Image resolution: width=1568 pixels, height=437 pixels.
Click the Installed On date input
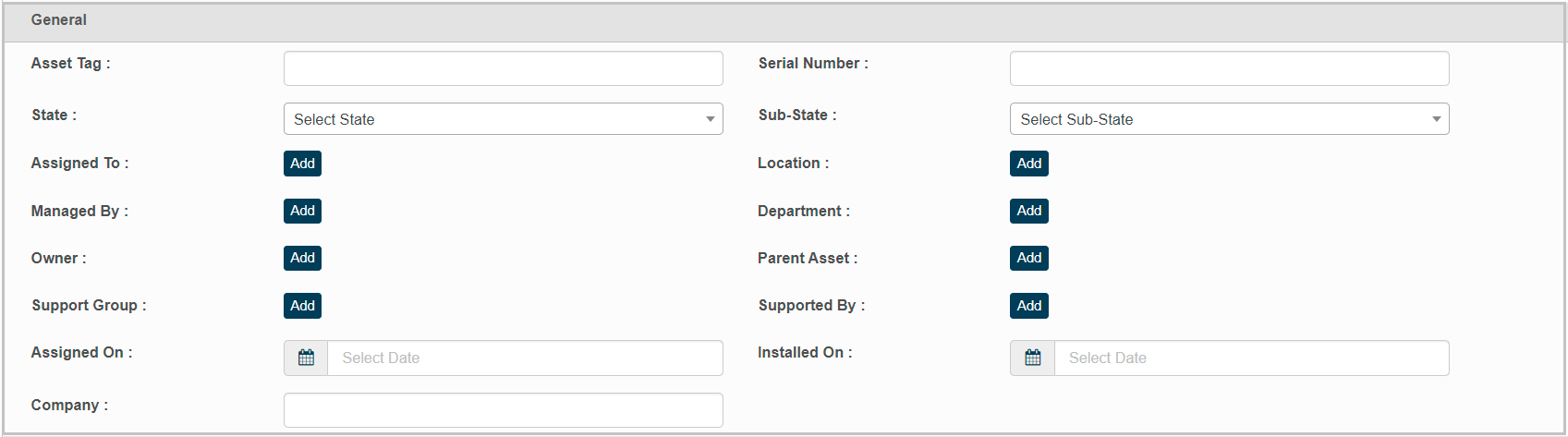1250,358
